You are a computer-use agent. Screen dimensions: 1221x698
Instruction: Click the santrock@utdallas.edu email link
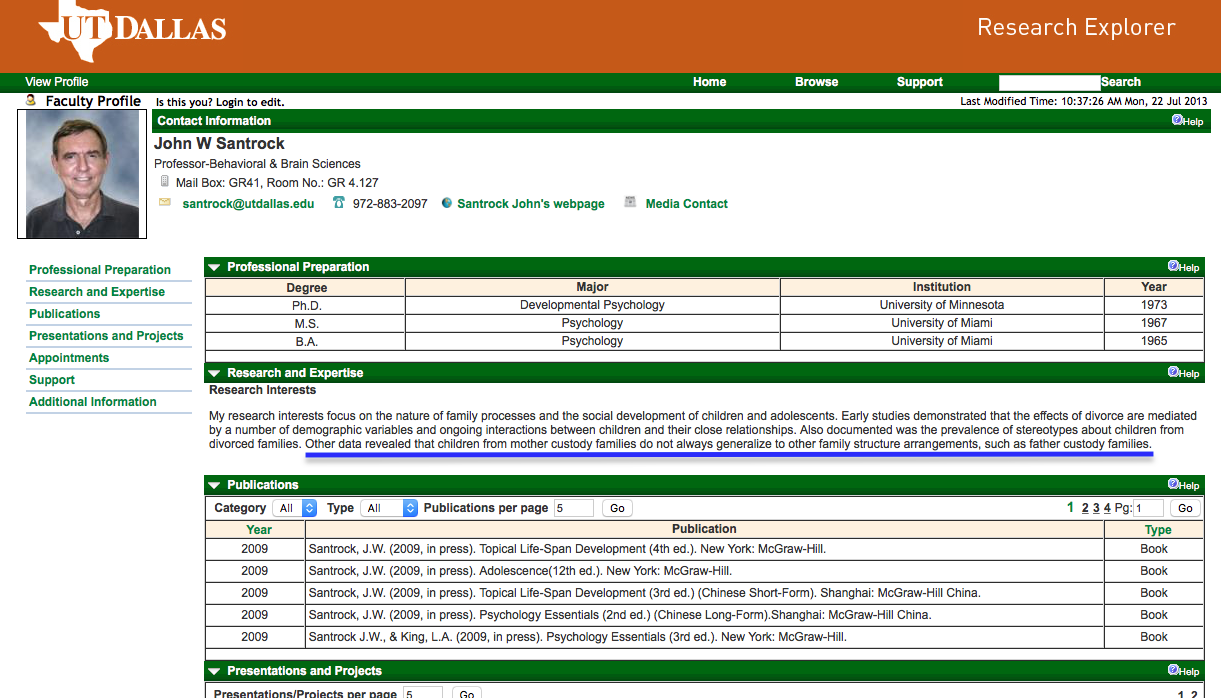click(x=248, y=204)
